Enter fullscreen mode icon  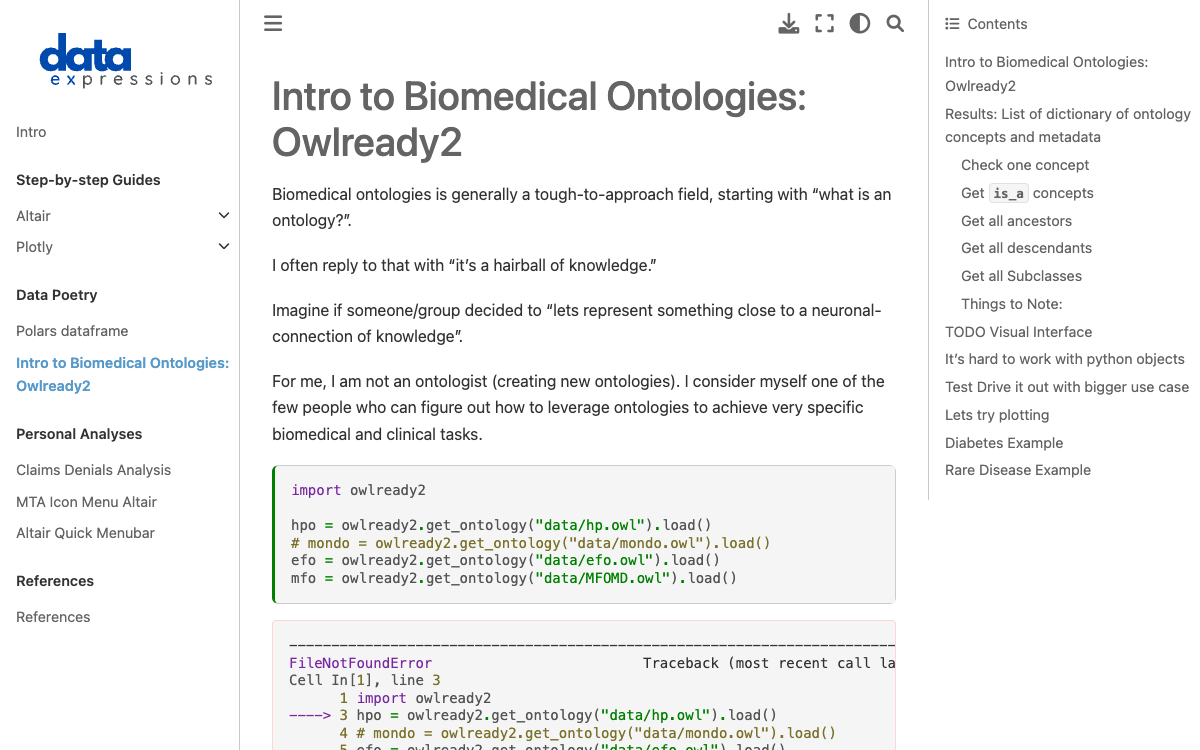tap(824, 24)
